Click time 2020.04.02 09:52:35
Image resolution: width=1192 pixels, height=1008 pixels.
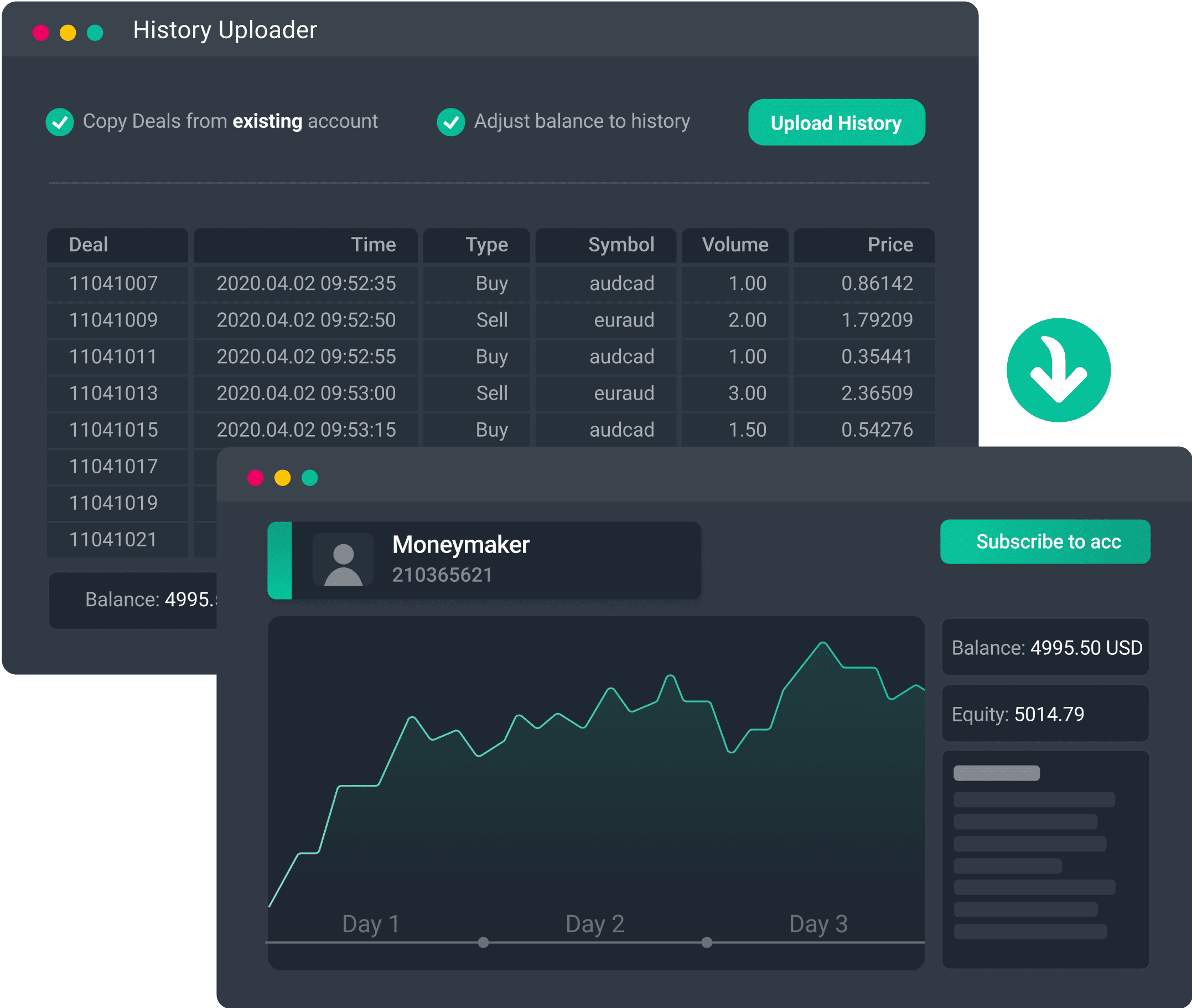click(x=305, y=283)
